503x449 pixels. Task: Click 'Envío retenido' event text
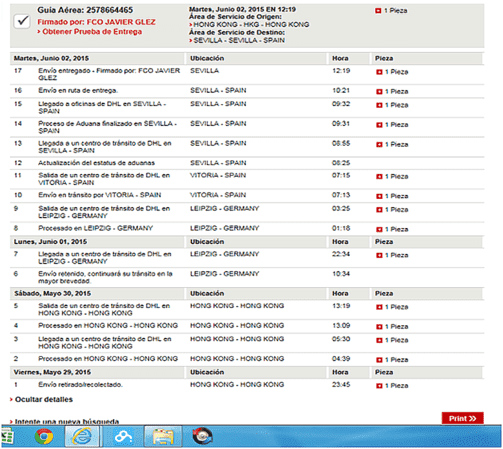[x=105, y=277]
